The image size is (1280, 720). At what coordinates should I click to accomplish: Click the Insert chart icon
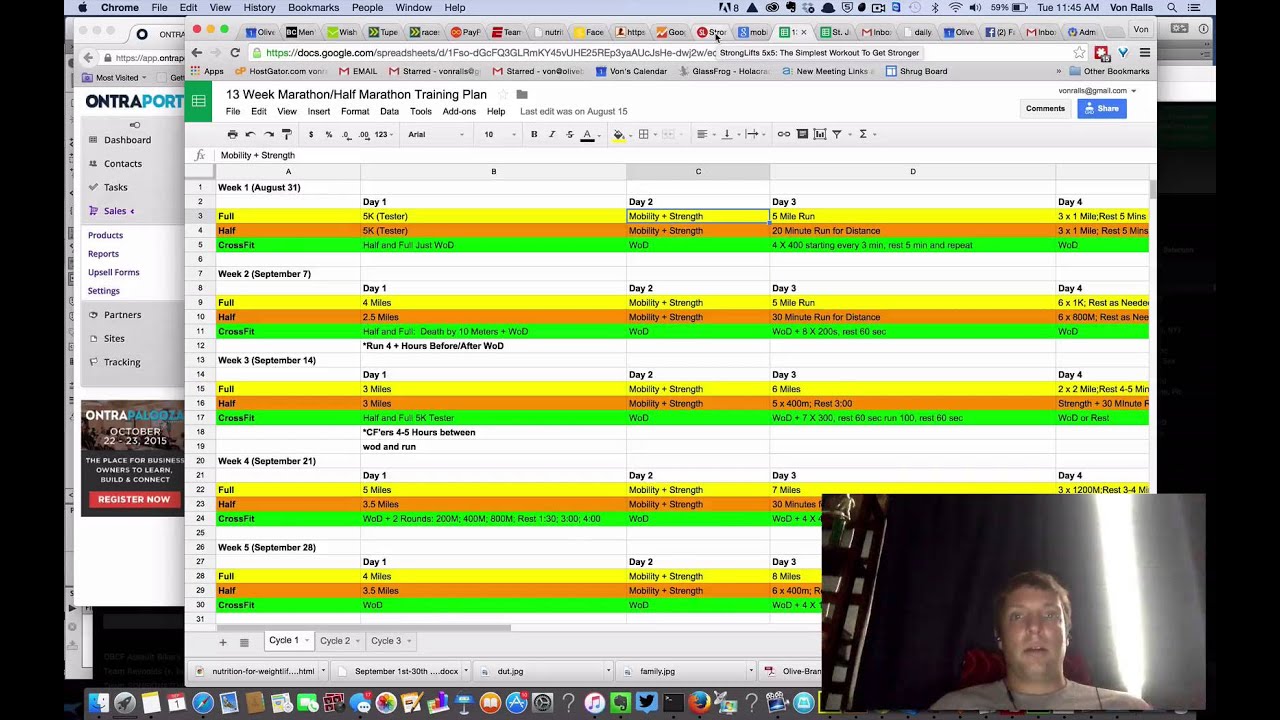click(820, 134)
